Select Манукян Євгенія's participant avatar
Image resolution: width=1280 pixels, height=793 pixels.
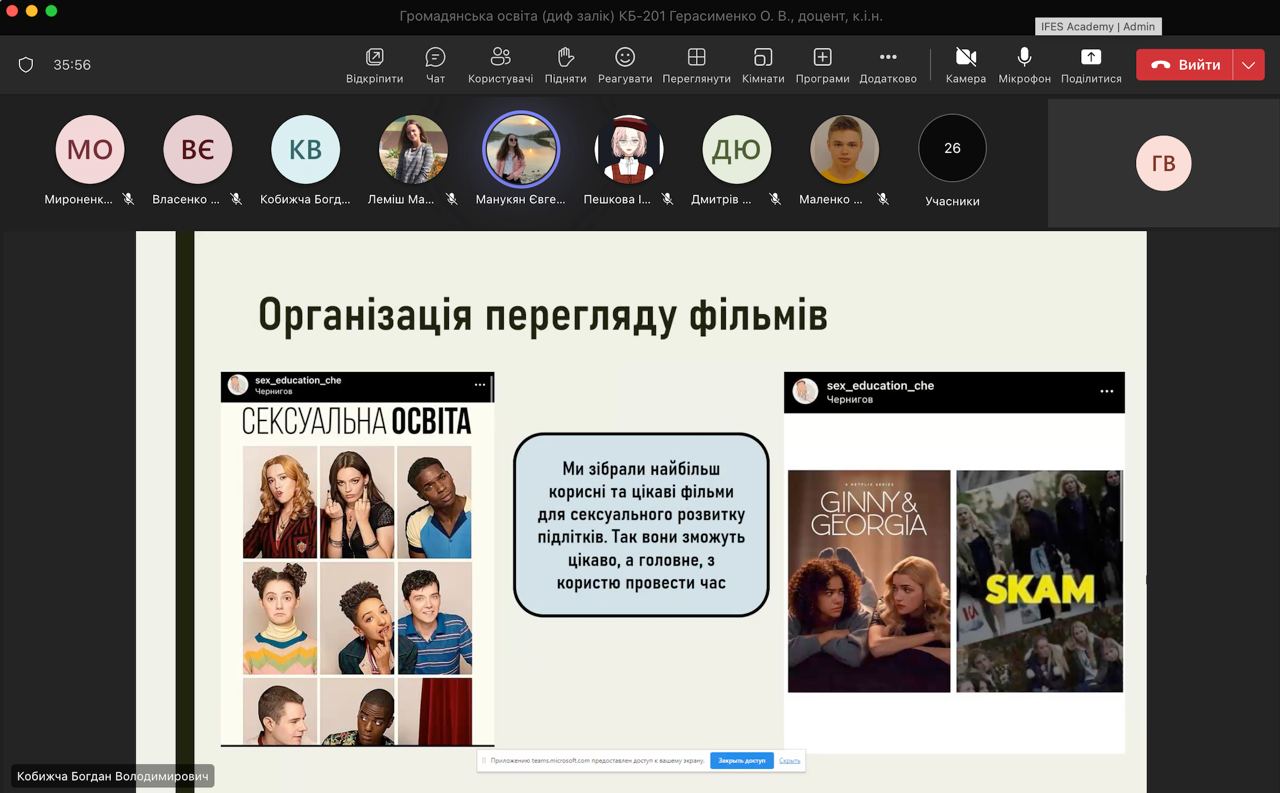click(520, 149)
